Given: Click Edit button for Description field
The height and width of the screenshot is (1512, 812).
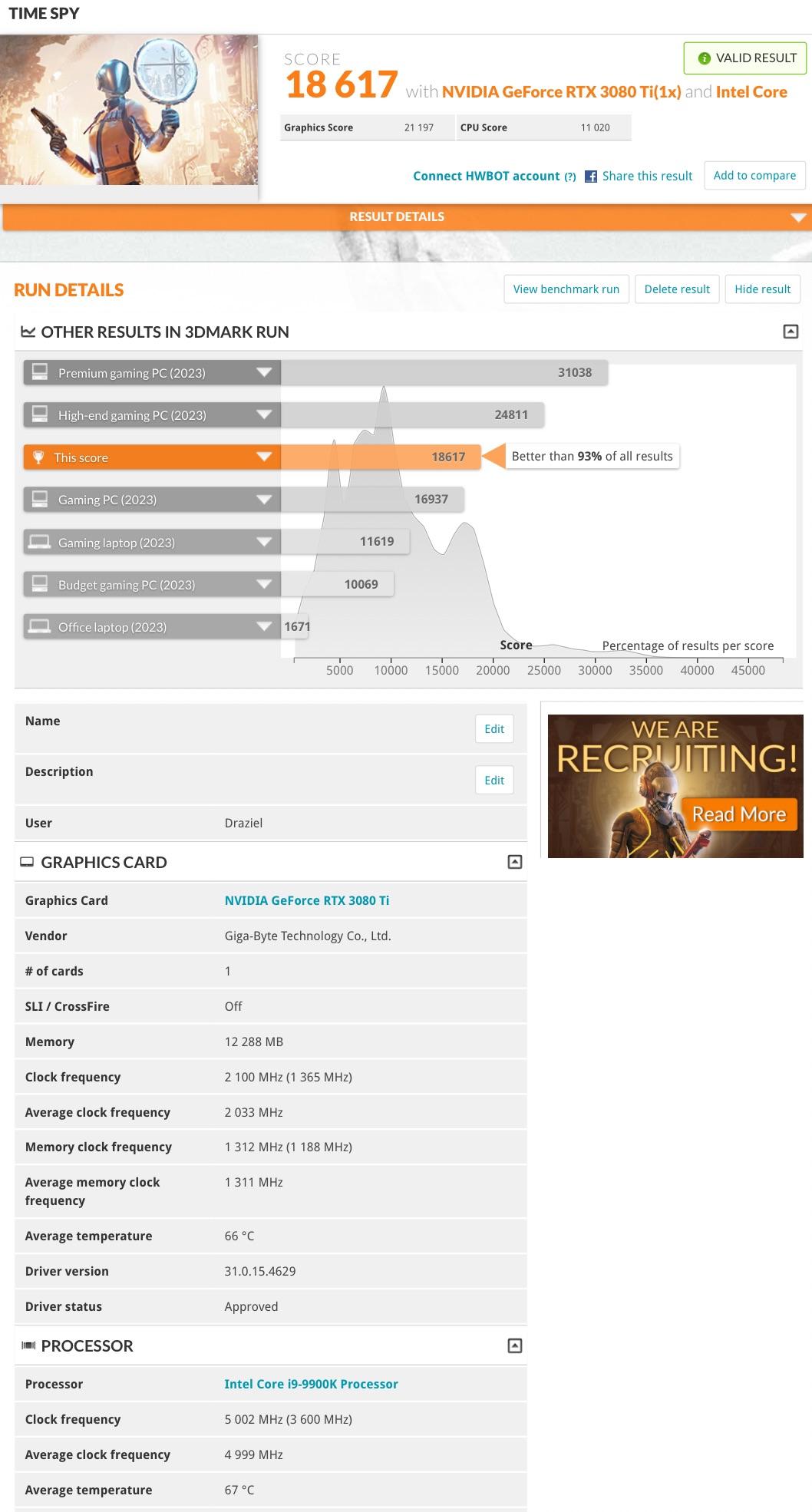Looking at the screenshot, I should point(494,781).
